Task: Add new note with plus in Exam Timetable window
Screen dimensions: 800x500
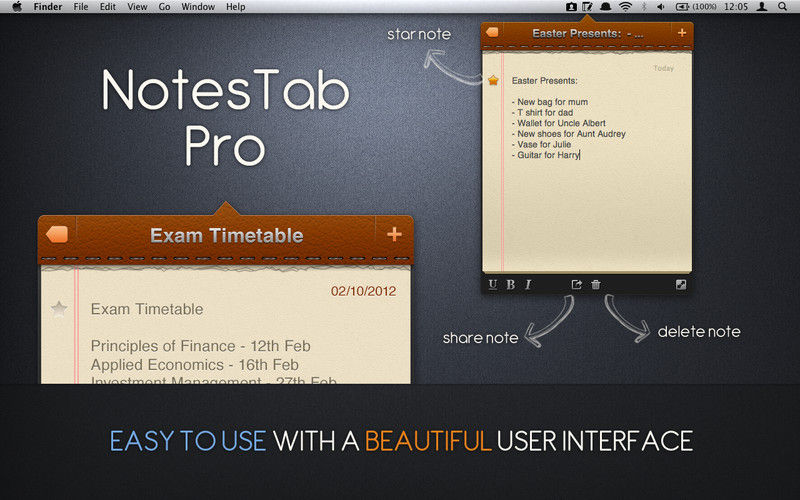Action: [x=394, y=235]
